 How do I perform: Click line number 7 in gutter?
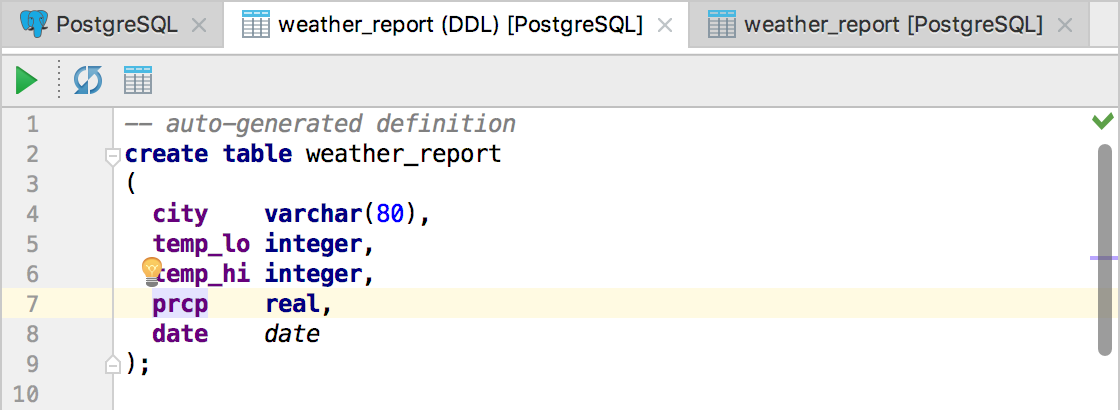coord(31,304)
